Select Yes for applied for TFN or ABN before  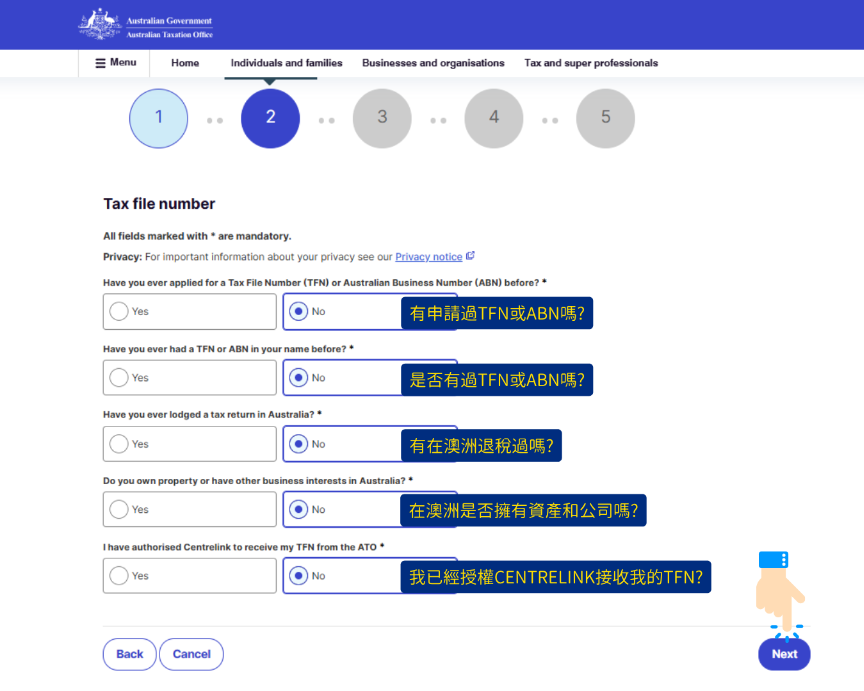coord(117,311)
